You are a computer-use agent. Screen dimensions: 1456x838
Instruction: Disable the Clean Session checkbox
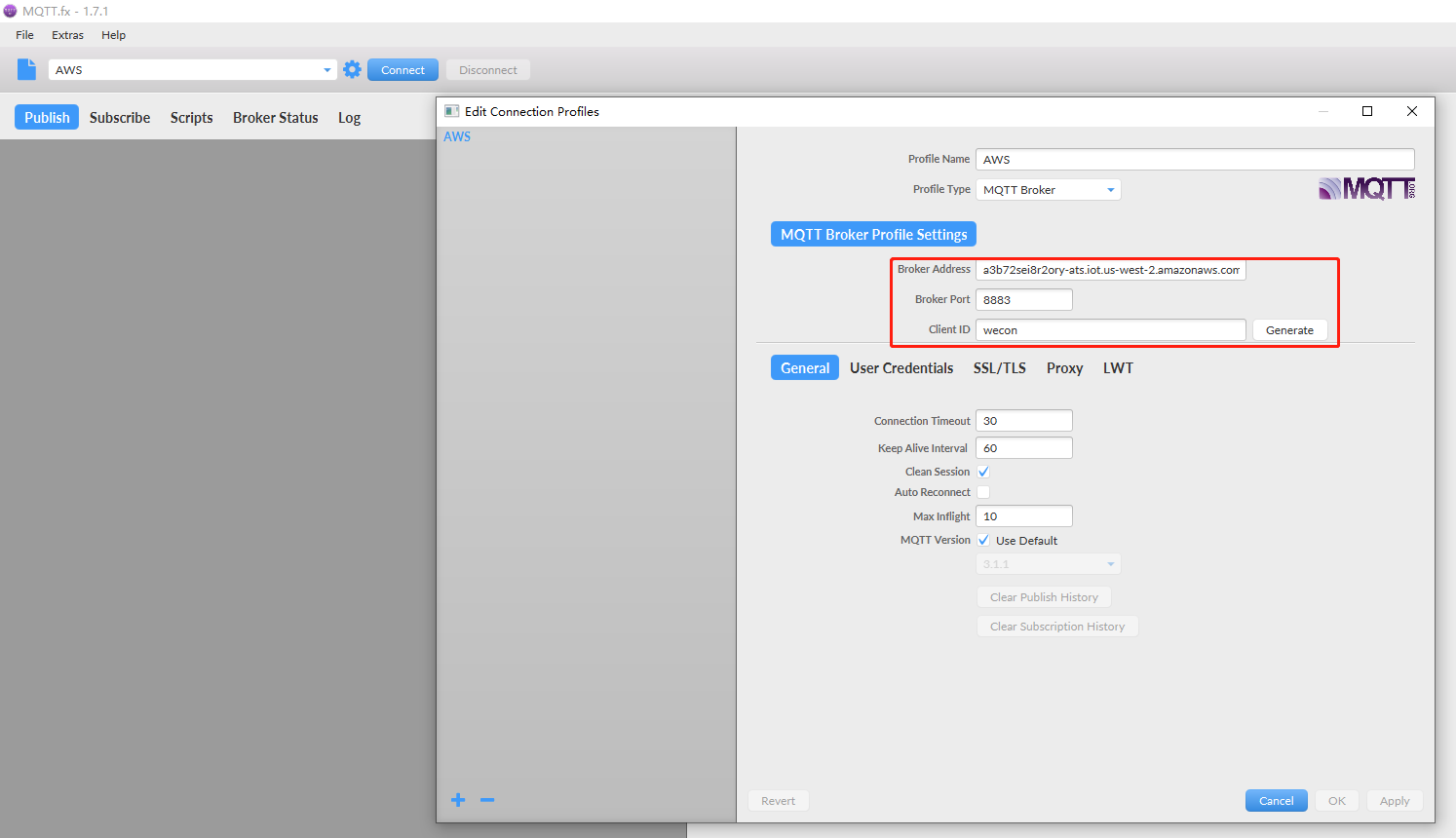coord(983,472)
